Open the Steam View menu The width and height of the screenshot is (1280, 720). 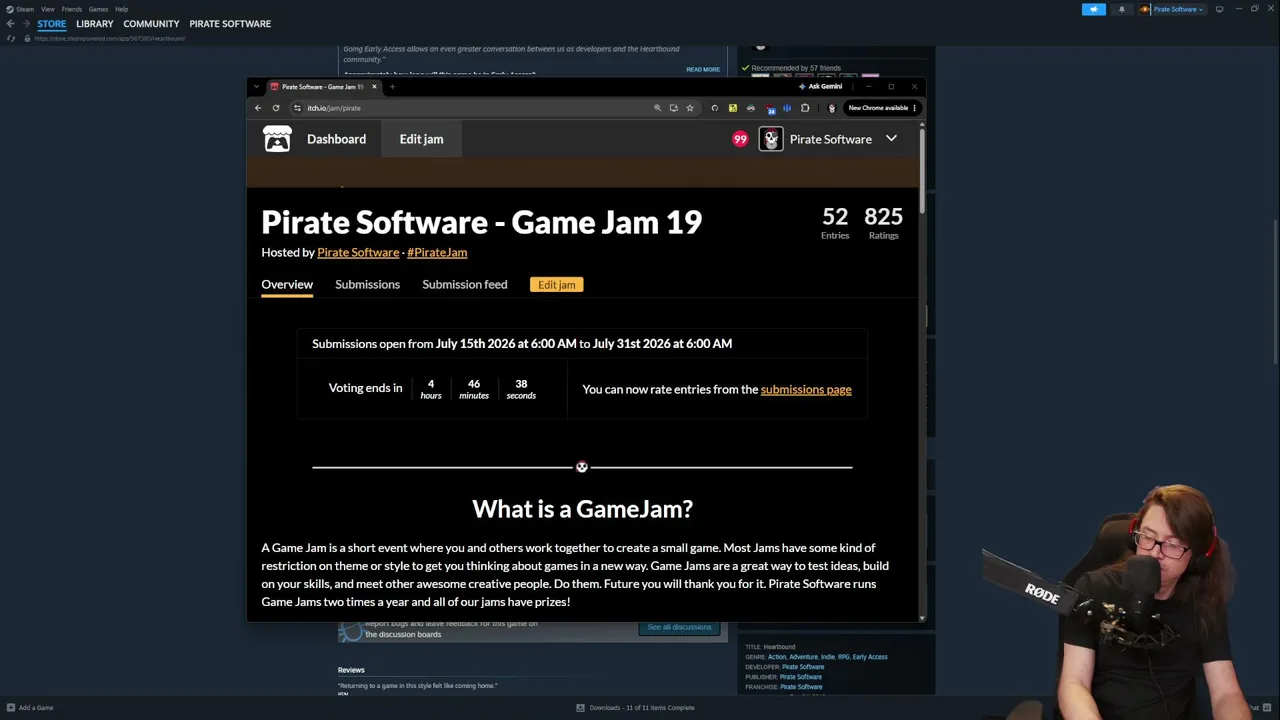[47, 9]
